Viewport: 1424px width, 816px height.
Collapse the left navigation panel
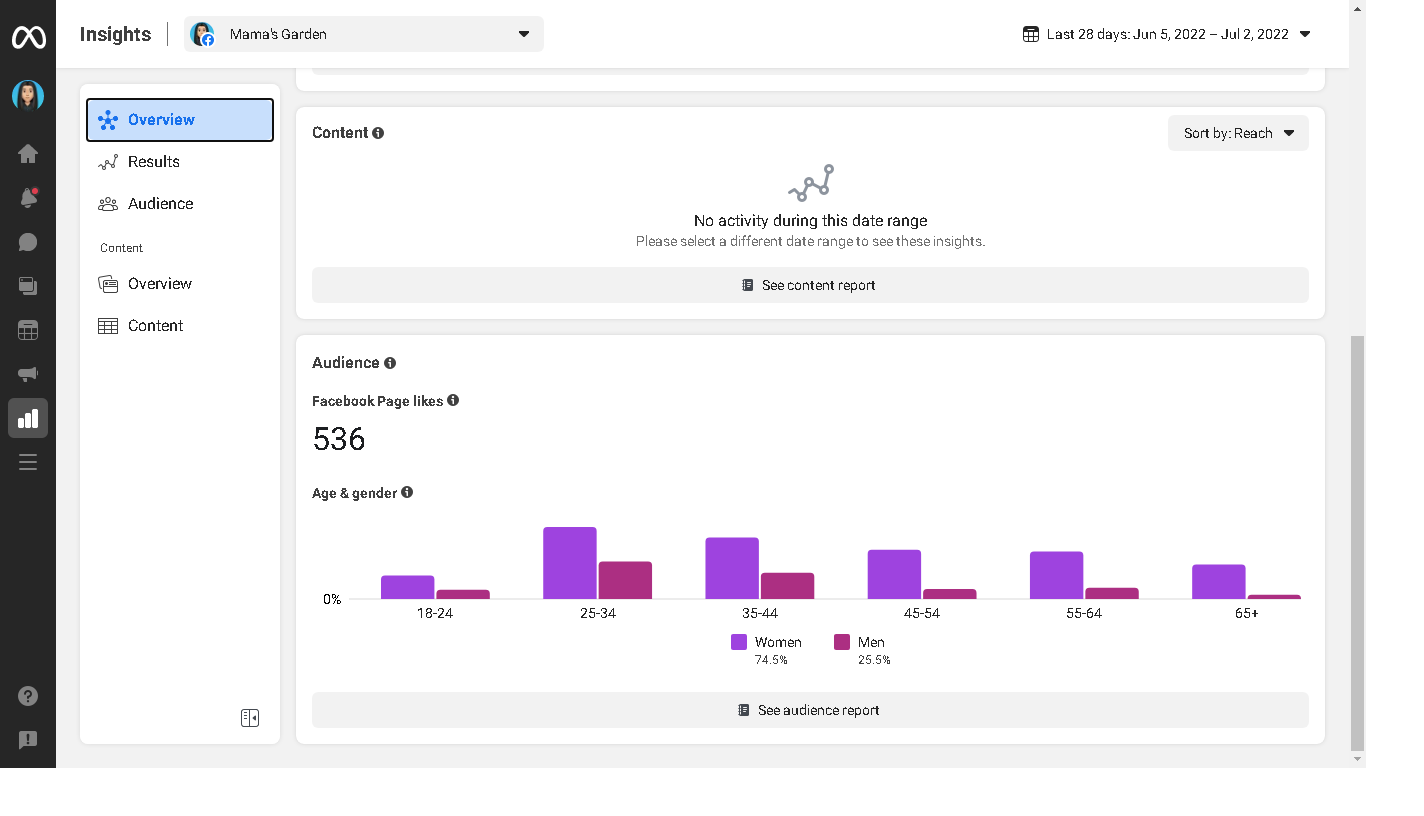pos(250,718)
